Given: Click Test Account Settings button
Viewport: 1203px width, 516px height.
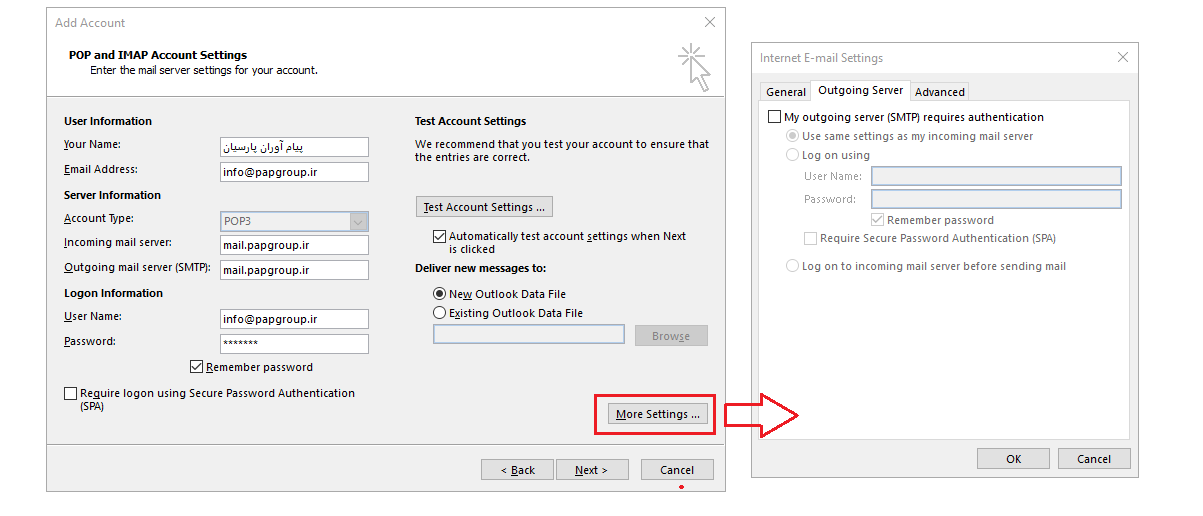Looking at the screenshot, I should [484, 207].
